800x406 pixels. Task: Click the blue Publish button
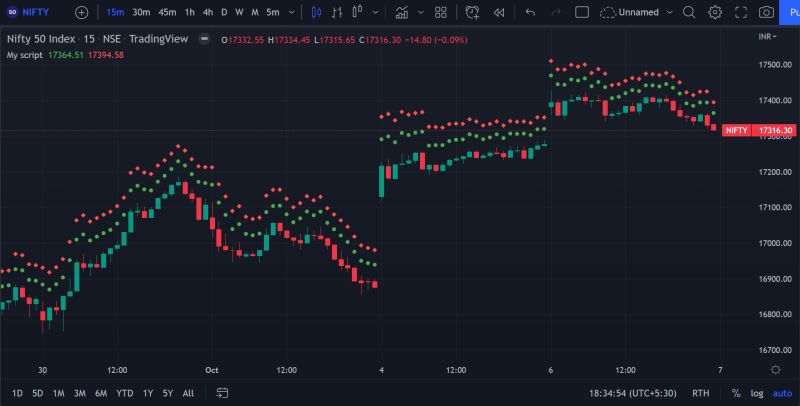point(790,12)
